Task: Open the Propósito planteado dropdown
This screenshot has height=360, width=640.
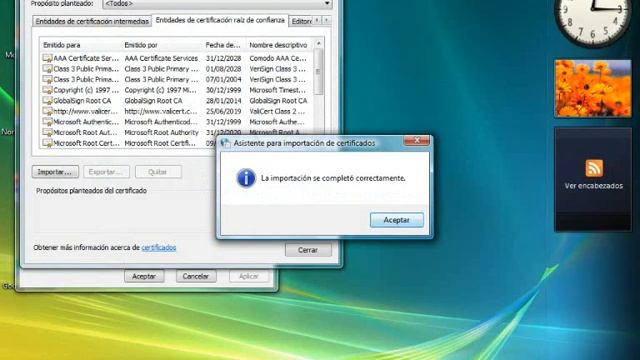Action: pyautogui.click(x=217, y=4)
